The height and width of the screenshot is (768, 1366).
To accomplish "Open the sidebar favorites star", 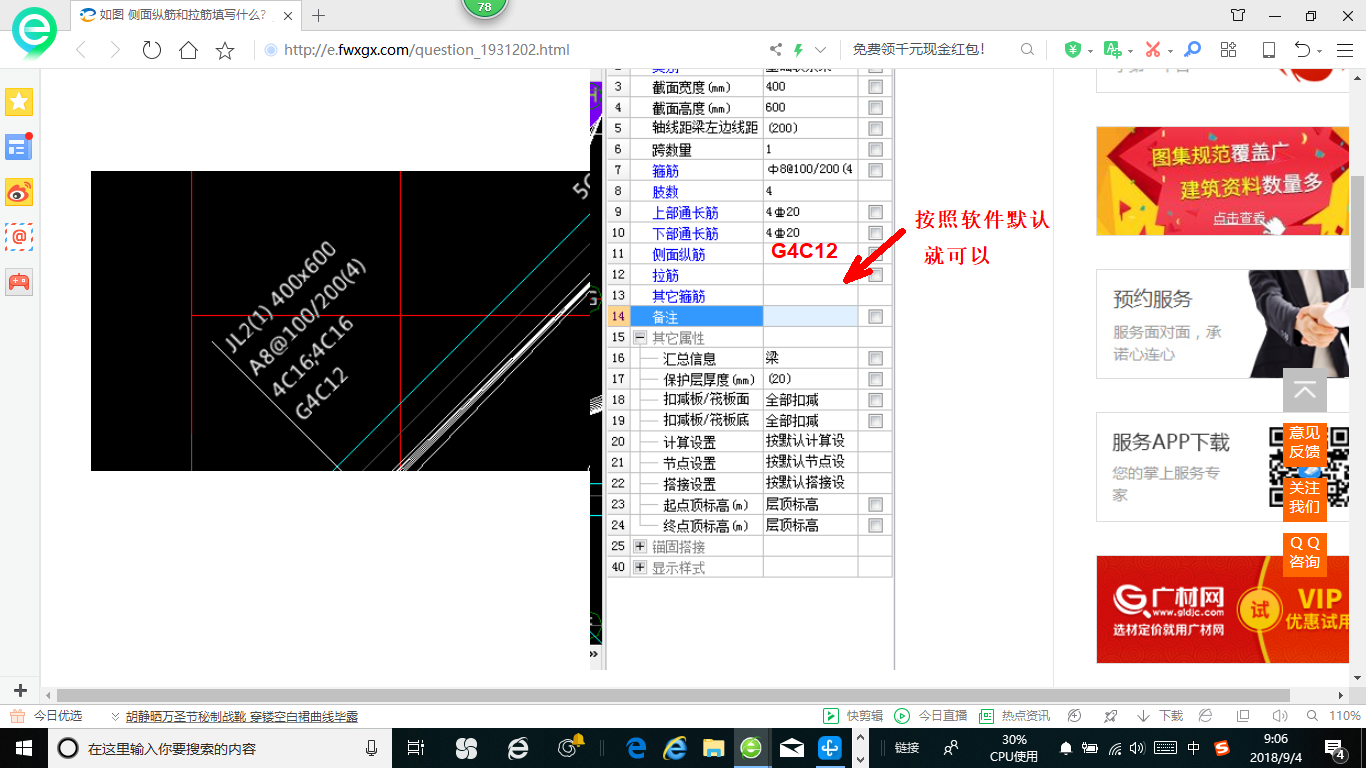I will point(19,101).
